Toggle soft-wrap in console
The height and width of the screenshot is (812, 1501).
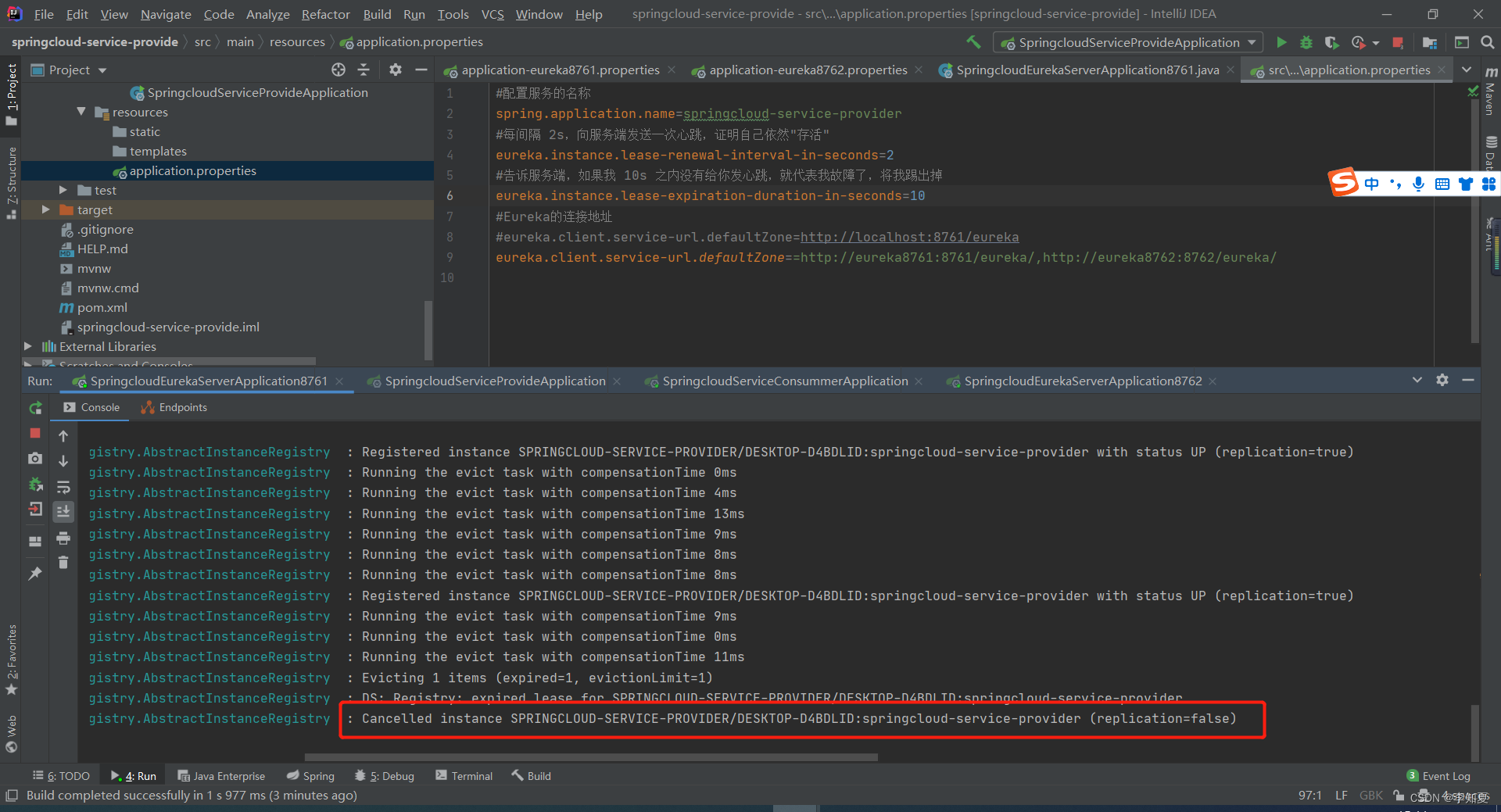pos(63,487)
